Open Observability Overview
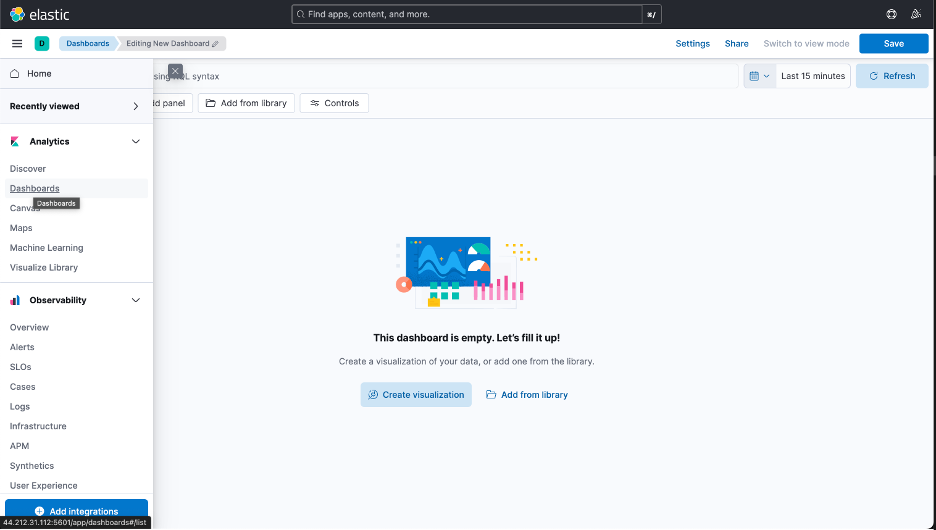 (x=29, y=327)
